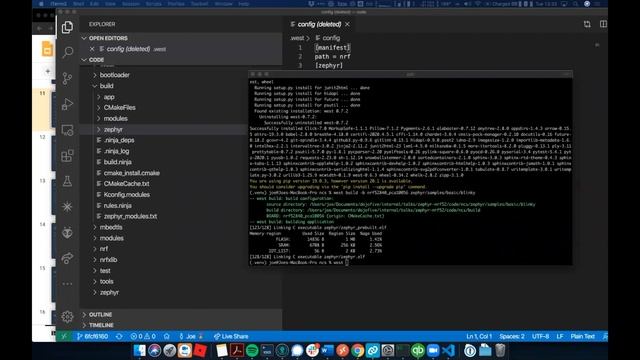640x360 pixels.
Task: Open the Run and Debug view
Action: point(67,104)
